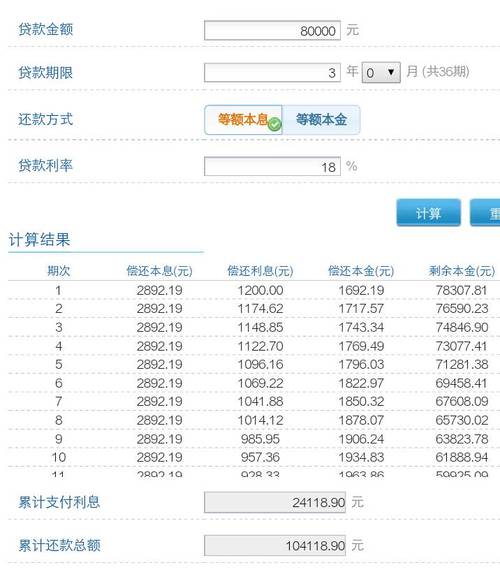
Task: Open the months dropdown next to 年
Action: (x=381, y=73)
